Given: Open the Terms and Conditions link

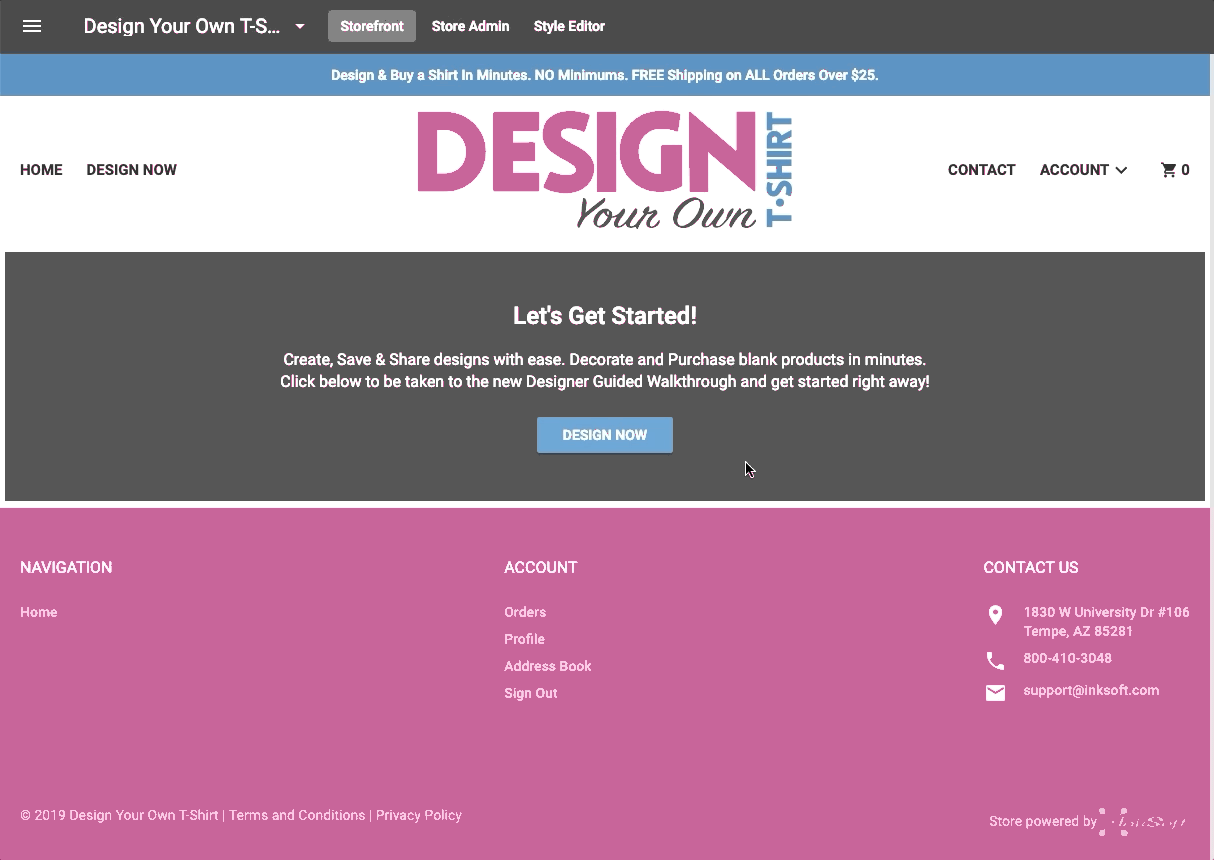Looking at the screenshot, I should pyautogui.click(x=296, y=815).
